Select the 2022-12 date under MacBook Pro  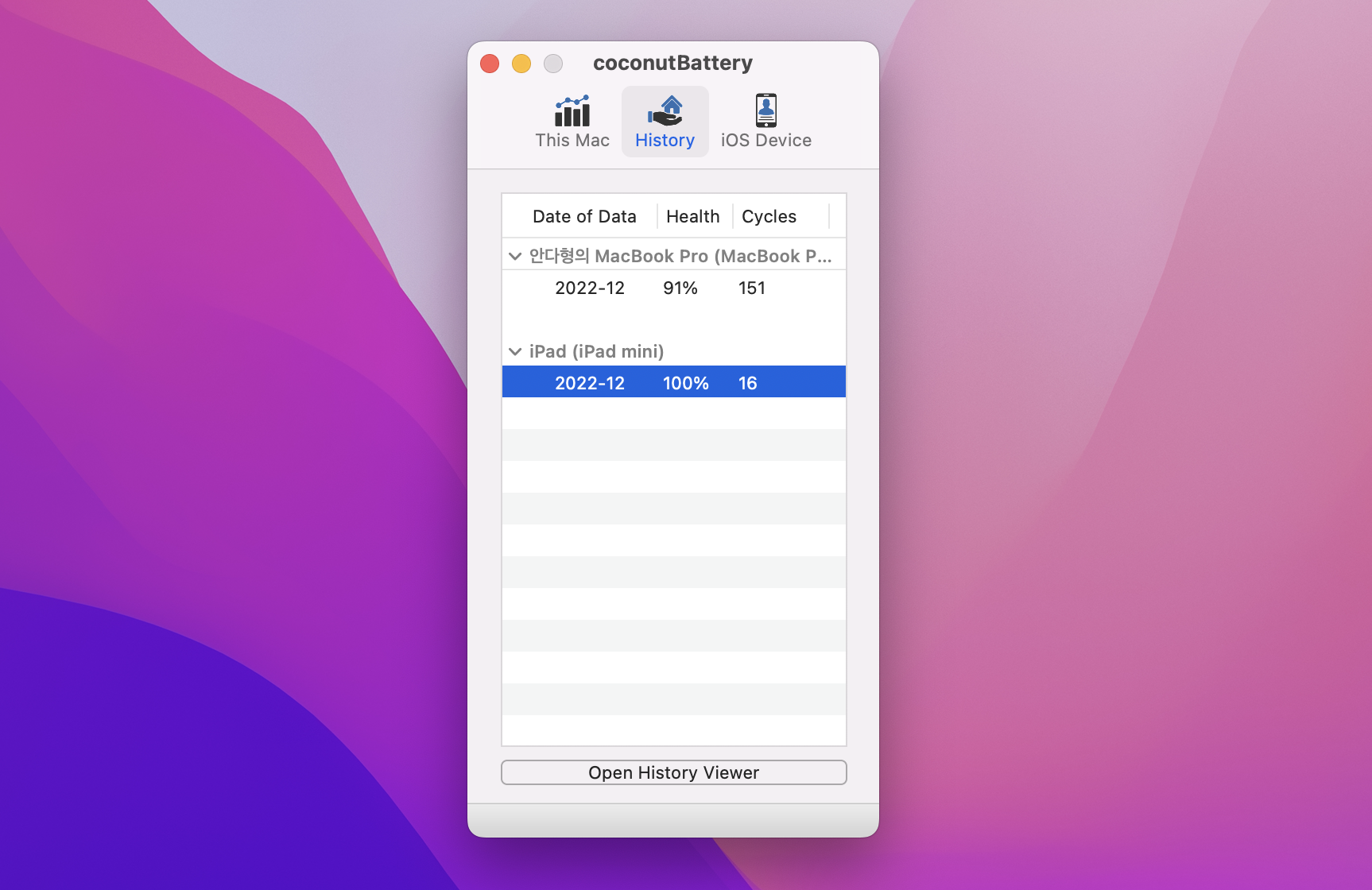pos(590,288)
